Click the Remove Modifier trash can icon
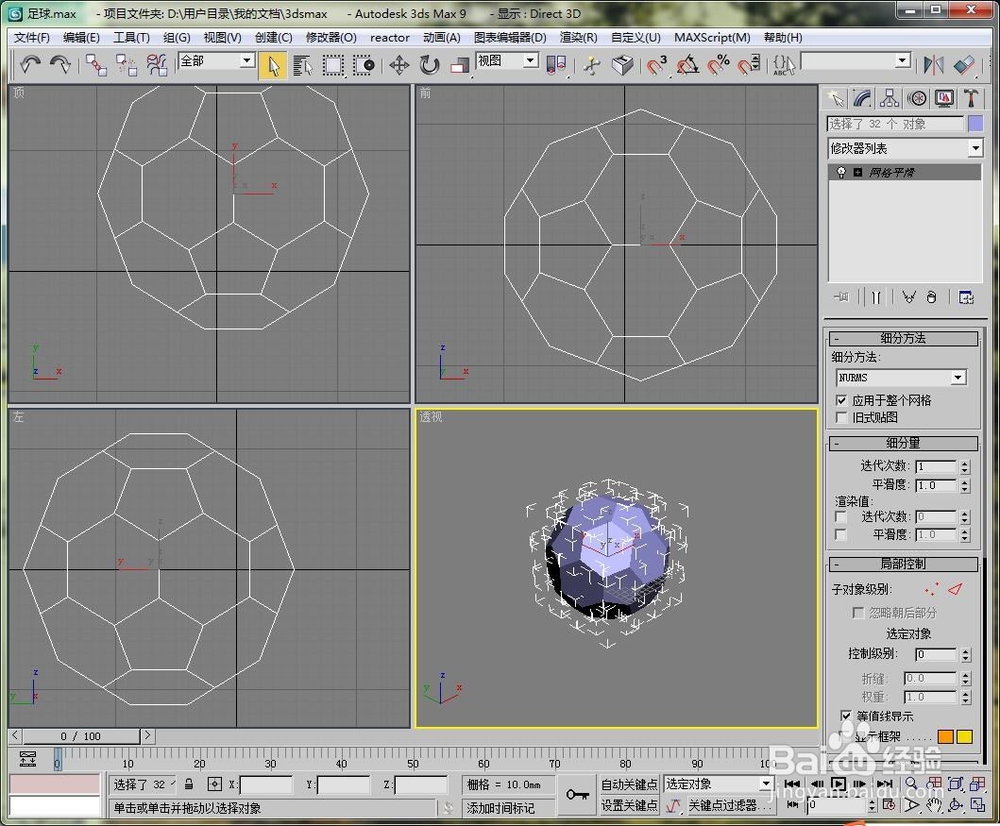Image resolution: width=1000 pixels, height=826 pixels. click(932, 297)
